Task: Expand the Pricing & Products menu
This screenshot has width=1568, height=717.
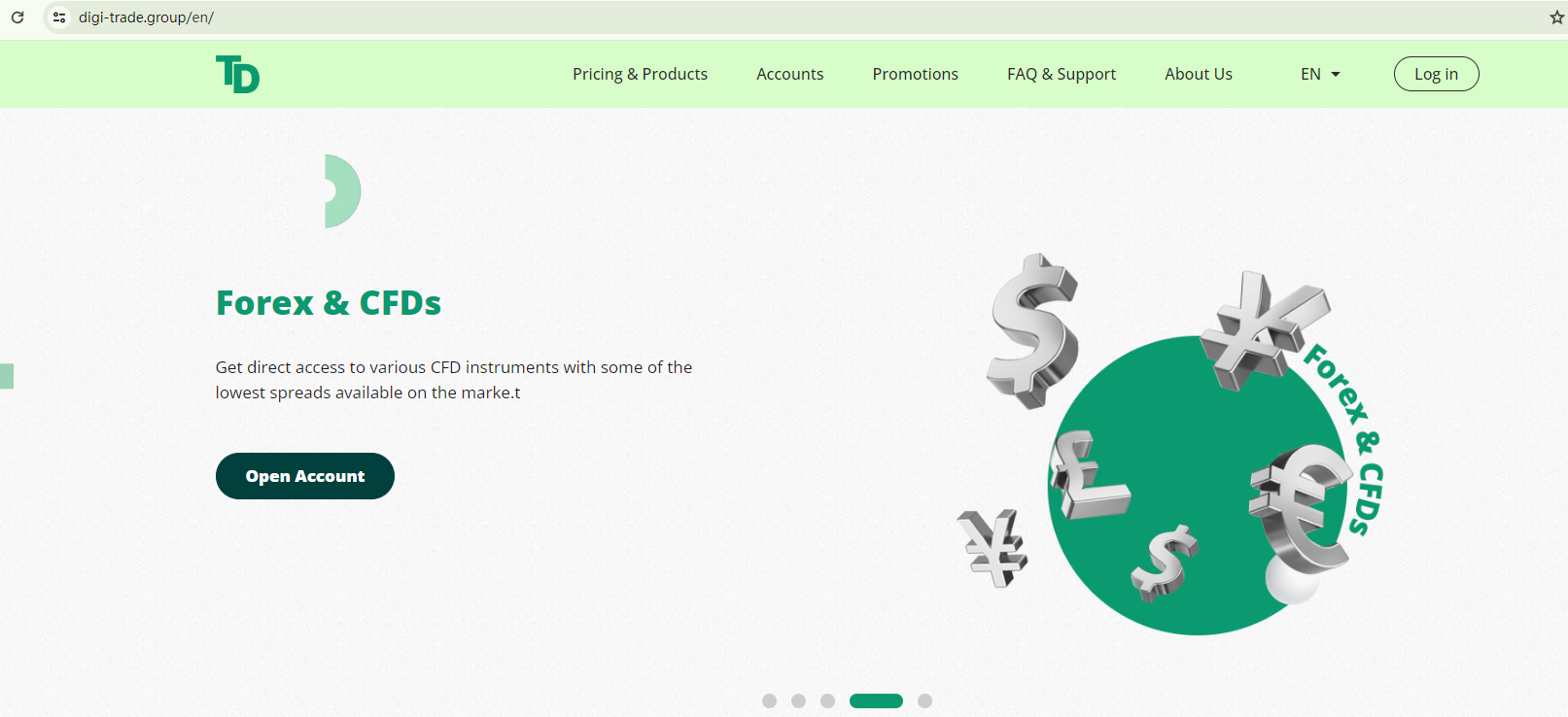Action: point(640,74)
